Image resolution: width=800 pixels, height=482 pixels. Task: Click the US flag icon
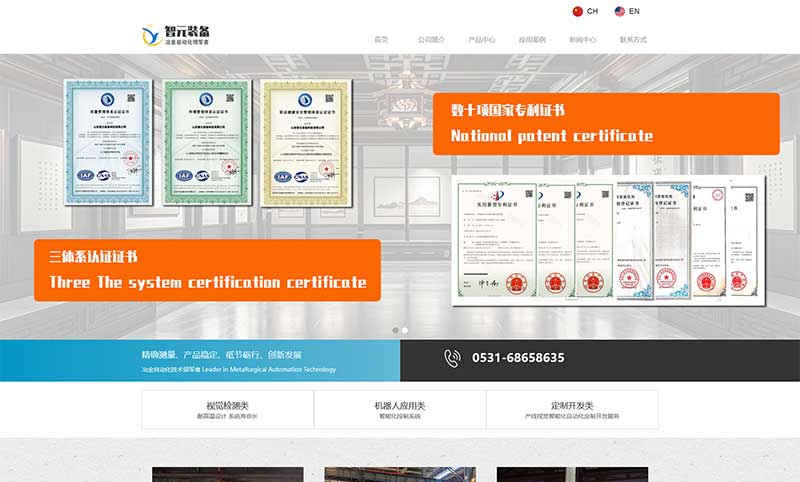620,12
